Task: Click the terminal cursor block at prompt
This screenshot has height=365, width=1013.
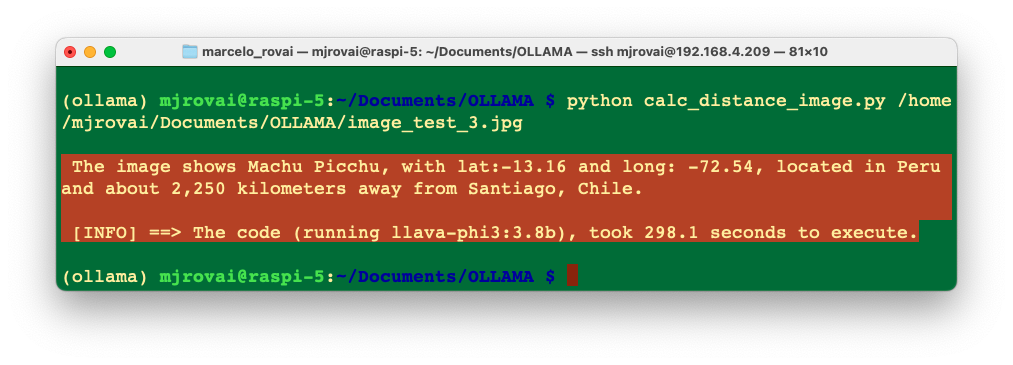Action: pyautogui.click(x=572, y=275)
